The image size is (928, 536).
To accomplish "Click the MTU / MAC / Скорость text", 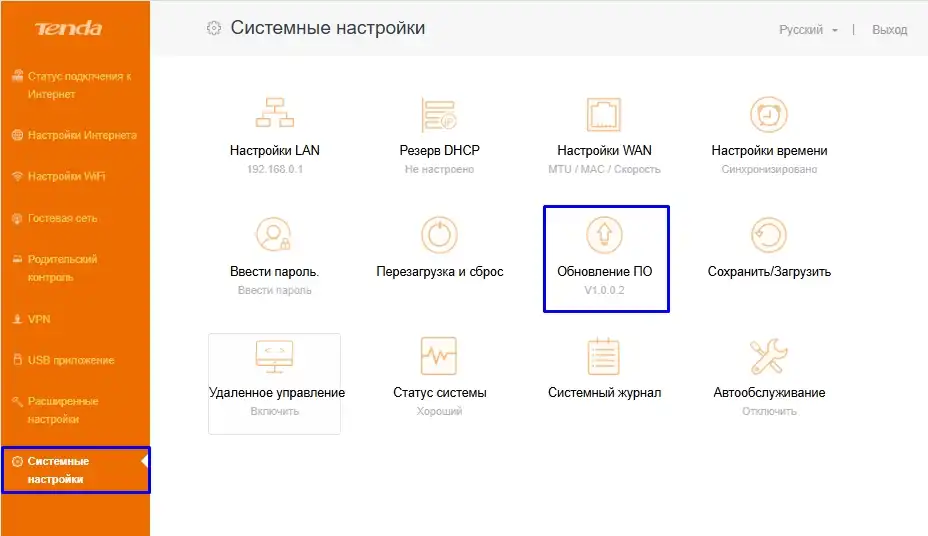I will [604, 169].
